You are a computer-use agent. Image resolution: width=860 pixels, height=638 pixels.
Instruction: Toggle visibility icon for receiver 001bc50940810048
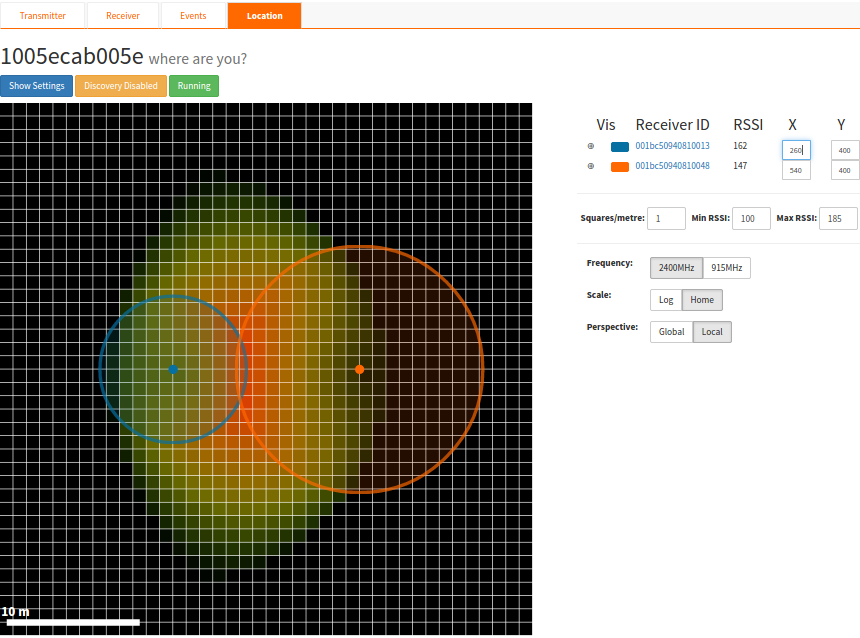(591, 166)
